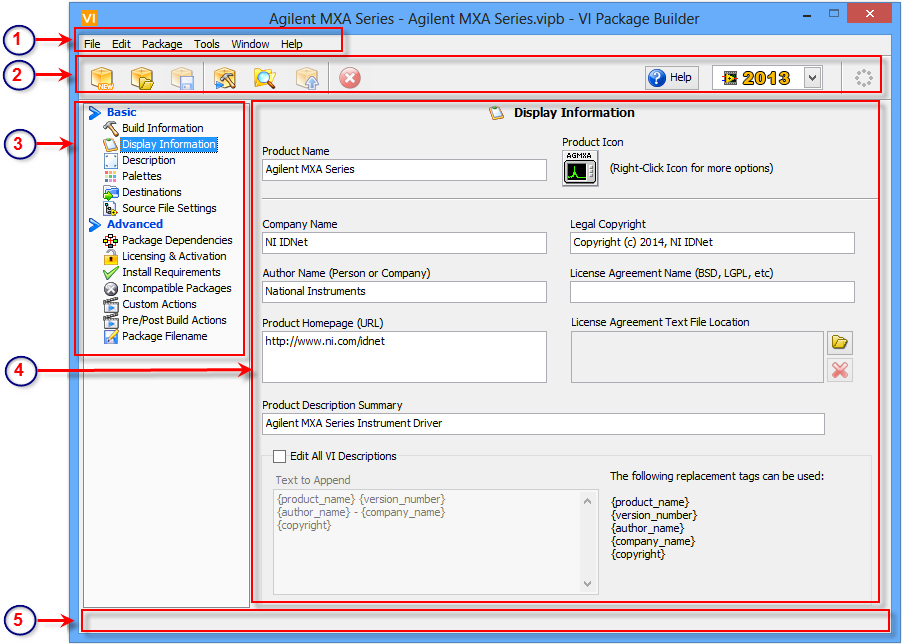
Task: Click the New Package toolbar icon
Action: click(x=102, y=78)
